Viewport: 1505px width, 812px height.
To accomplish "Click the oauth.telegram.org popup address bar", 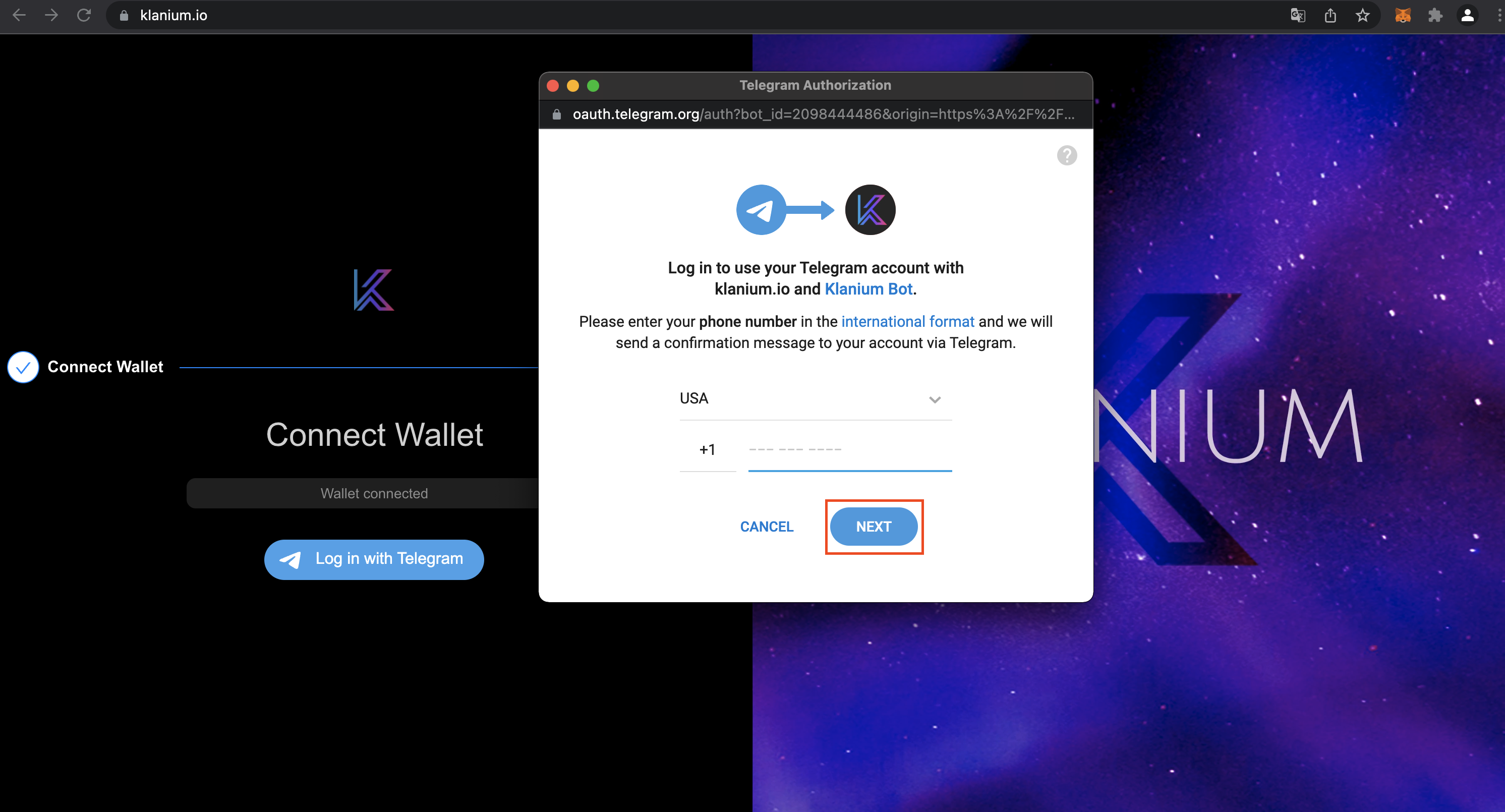I will pos(816,114).
